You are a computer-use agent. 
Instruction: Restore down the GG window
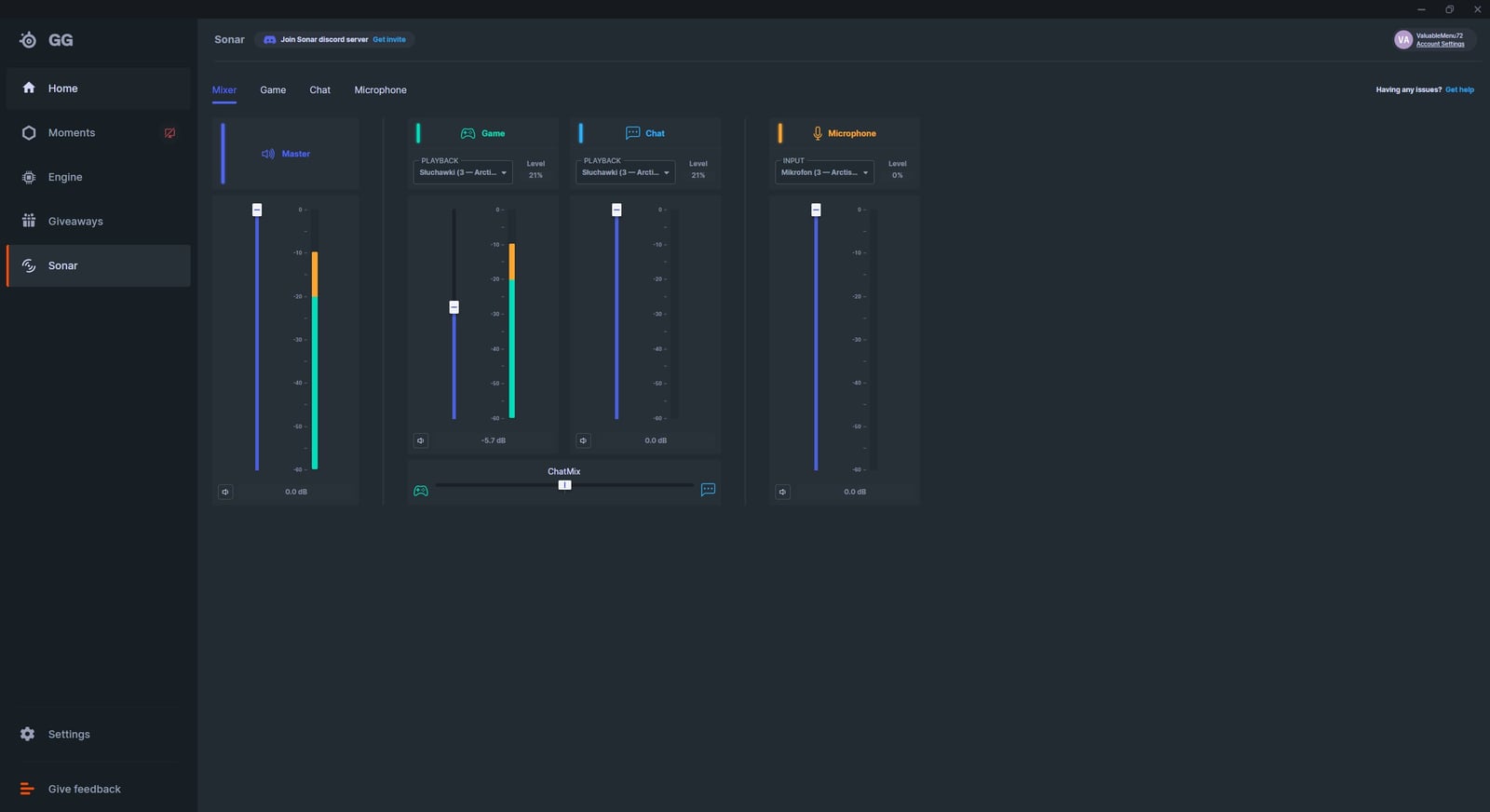[1449, 9]
